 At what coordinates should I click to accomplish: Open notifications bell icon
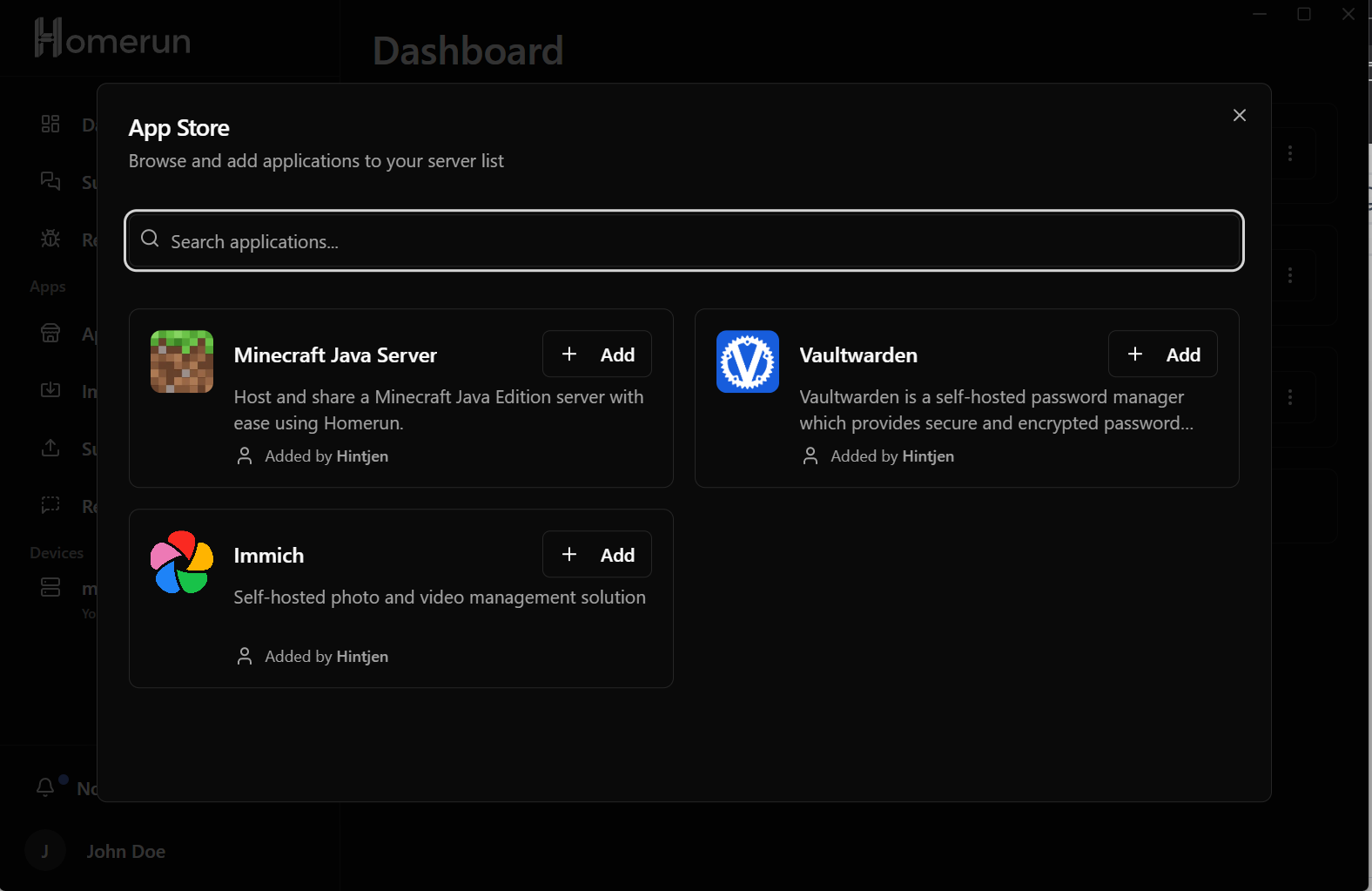(45, 787)
